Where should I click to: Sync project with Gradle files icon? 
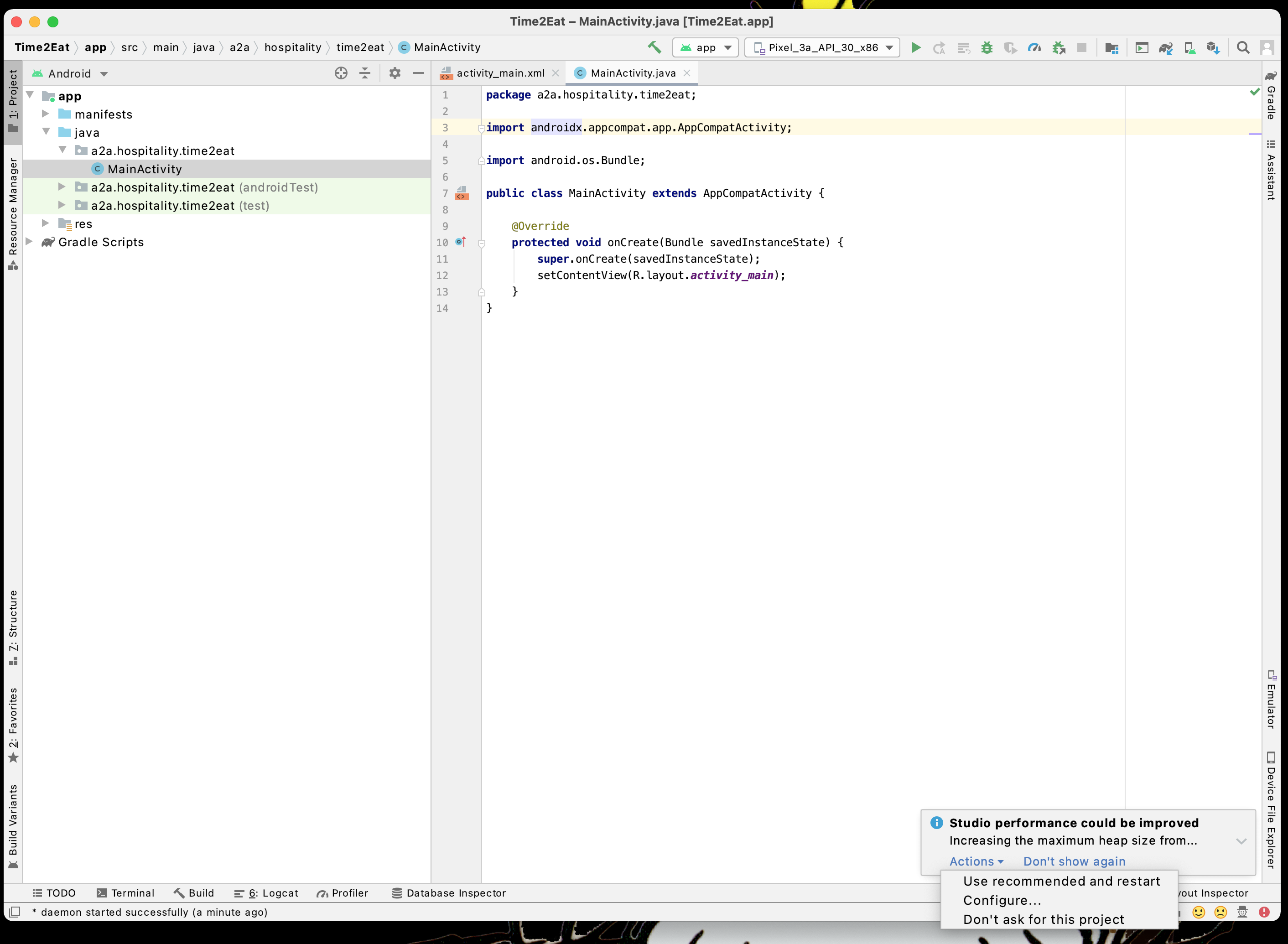click(1166, 47)
